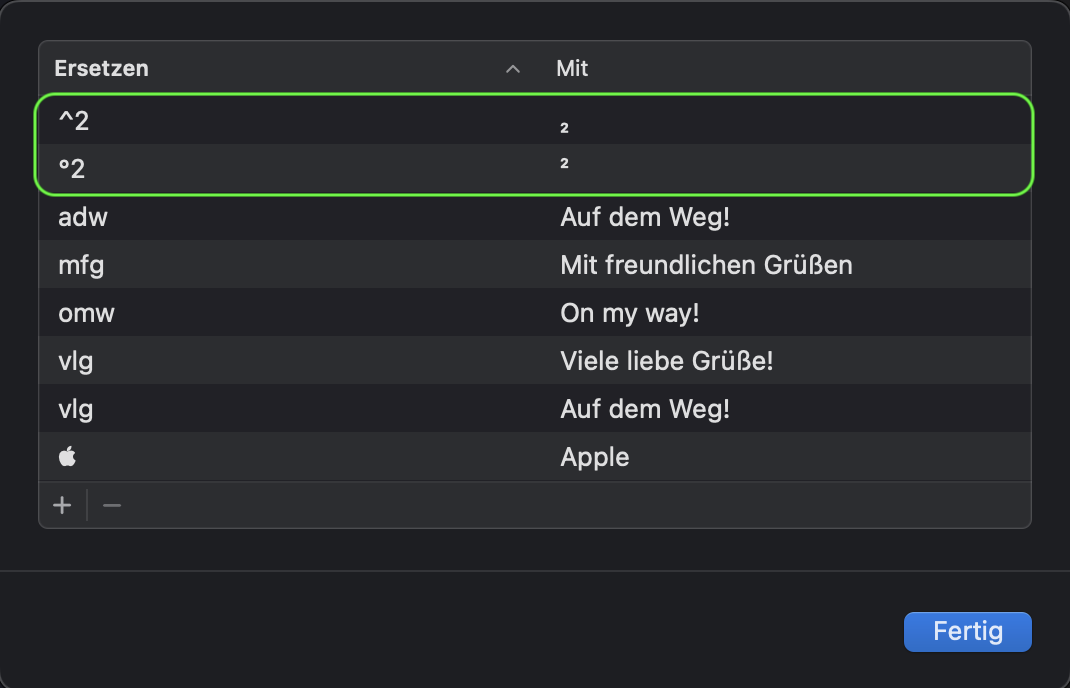Click 'Auf dem Weg!' in the adw row
1070x688 pixels.
[x=645, y=217]
